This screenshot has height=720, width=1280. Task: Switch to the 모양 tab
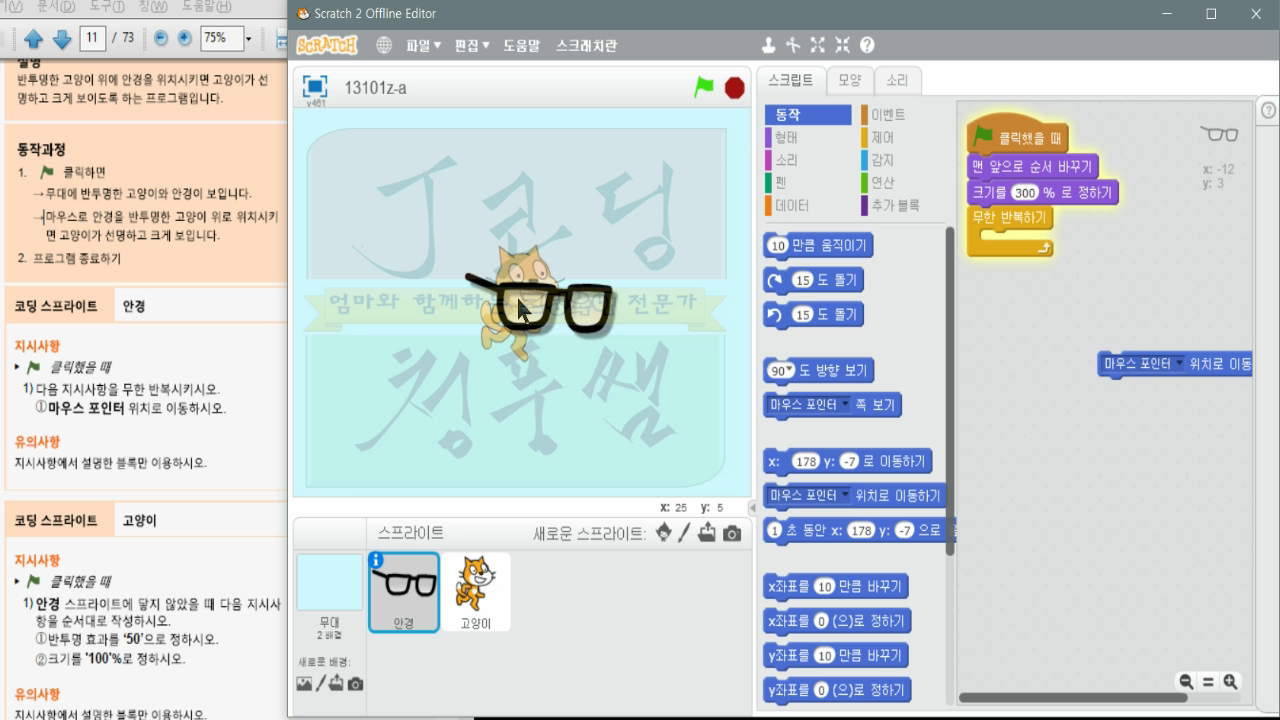tap(849, 80)
